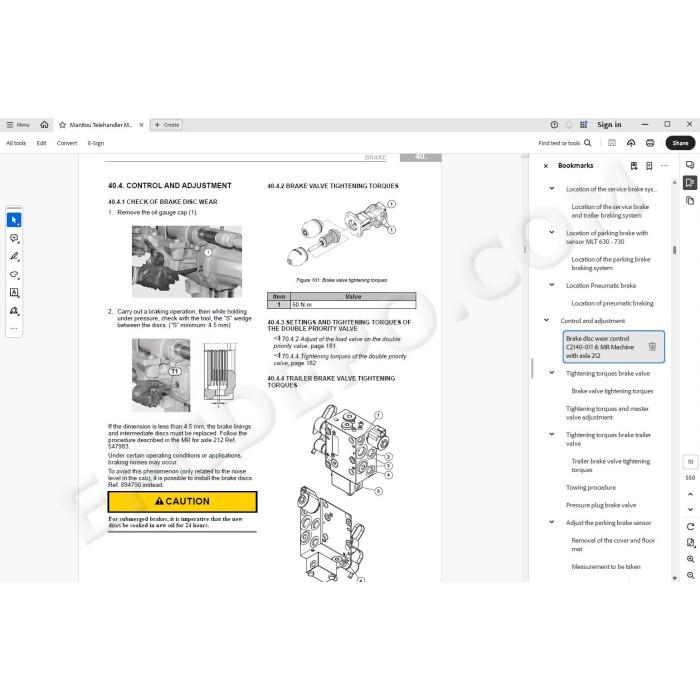Follow link 70.4.2 Adjust of the load valve
This screenshot has width=700, height=700.
[x=337, y=342]
